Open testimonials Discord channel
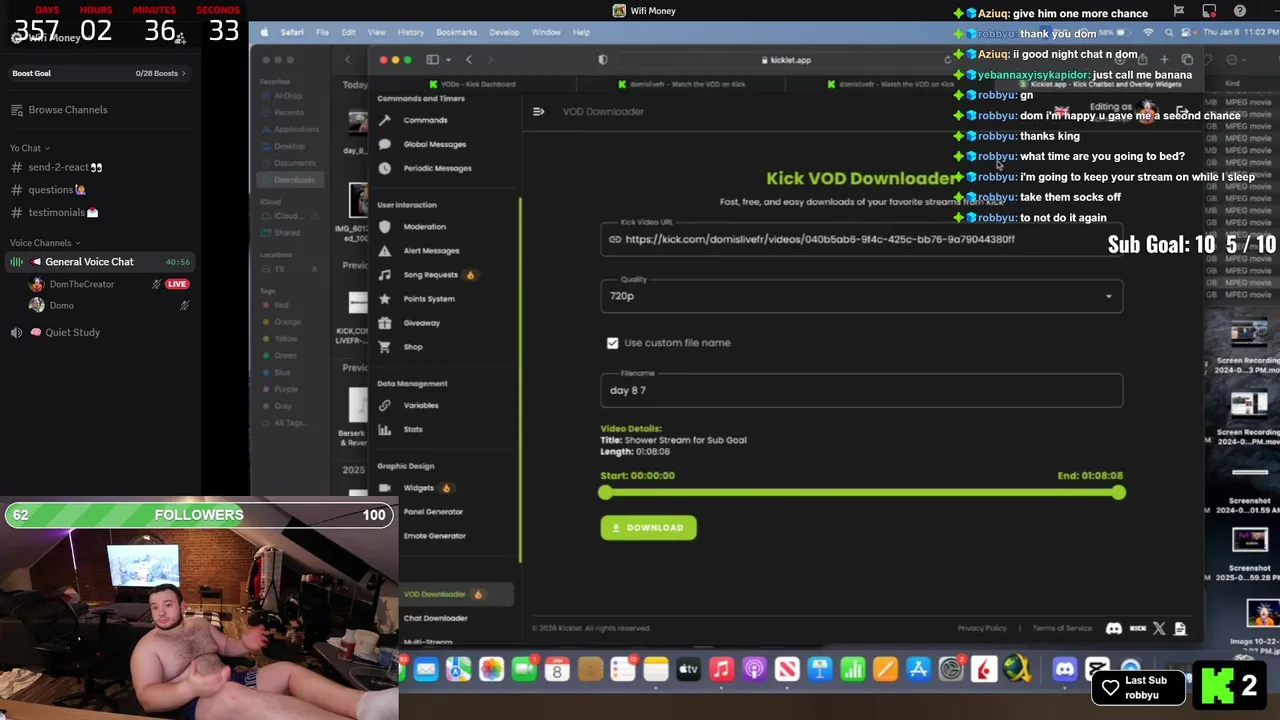Screen dimensions: 1280x720 pos(62,213)
